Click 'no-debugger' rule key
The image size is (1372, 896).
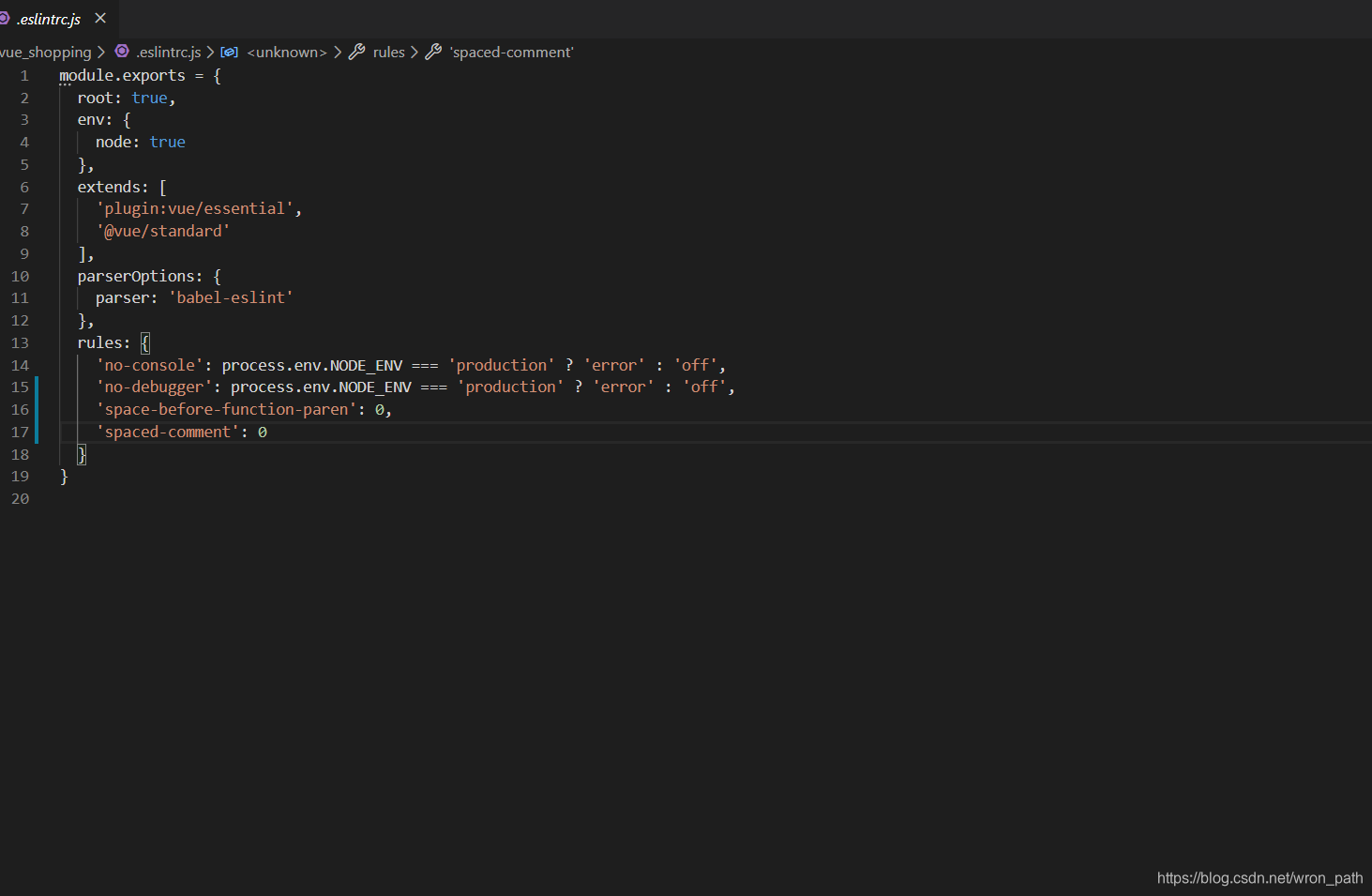coord(154,387)
